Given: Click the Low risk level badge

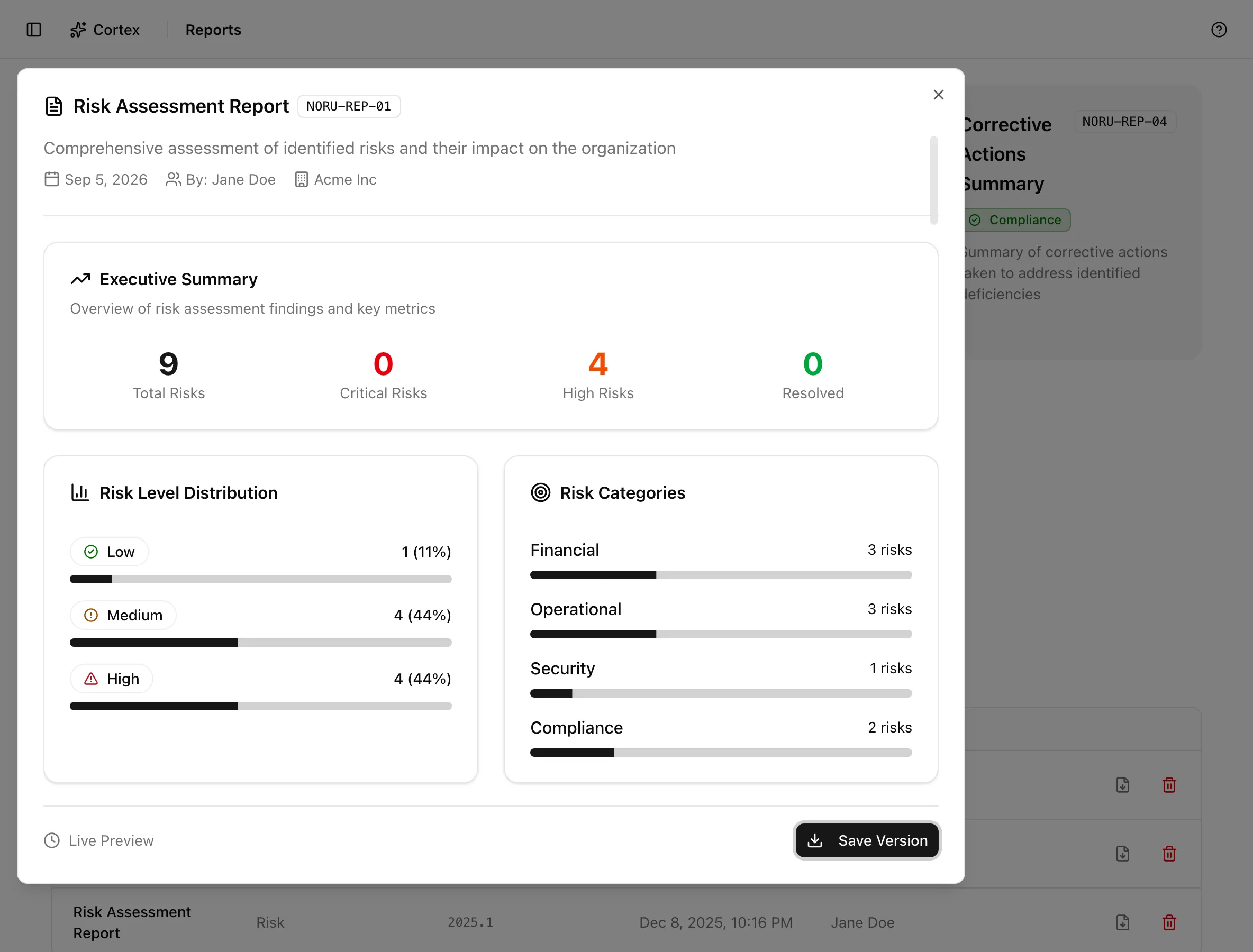Looking at the screenshot, I should pos(110,551).
